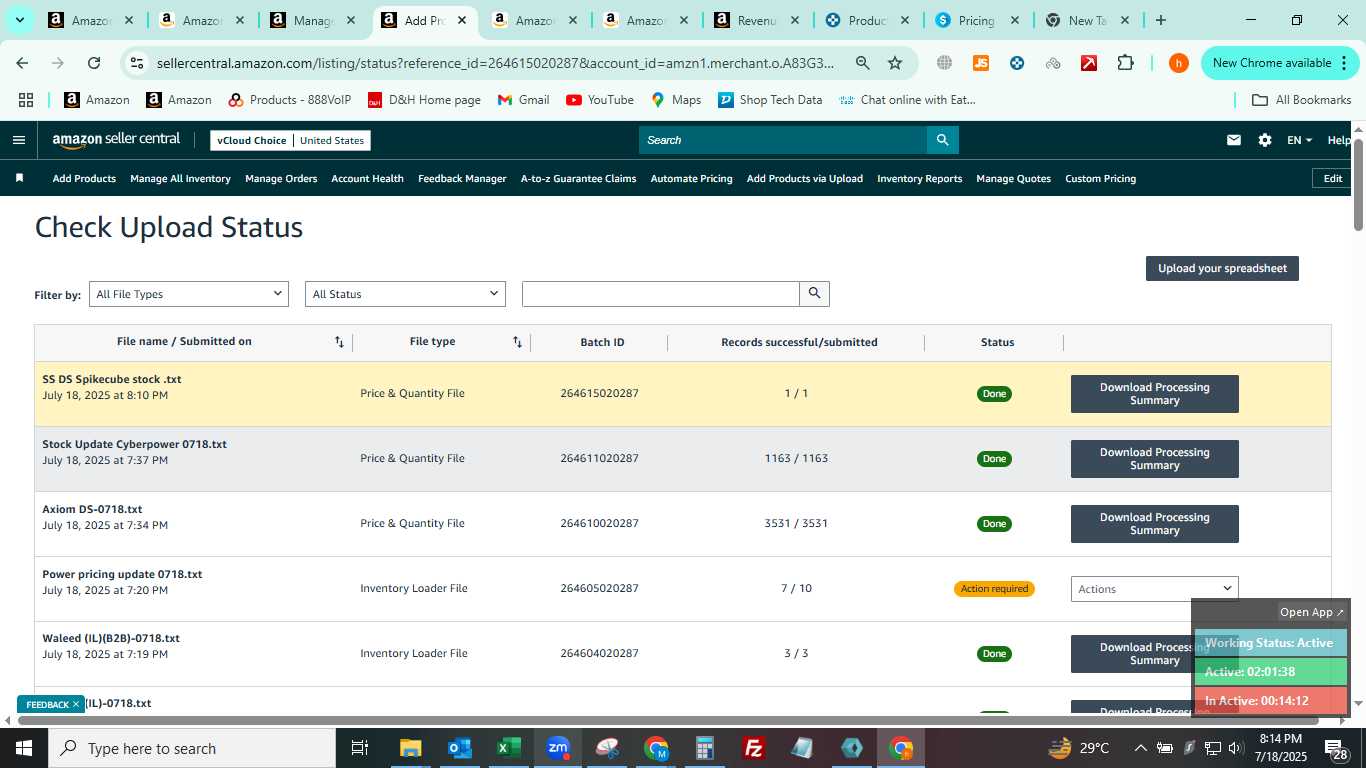Go to Automate Pricing
1366x768 pixels.
[691, 178]
